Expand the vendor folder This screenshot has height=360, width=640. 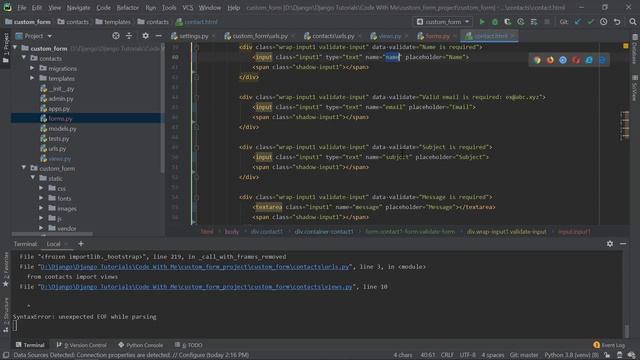(41, 228)
